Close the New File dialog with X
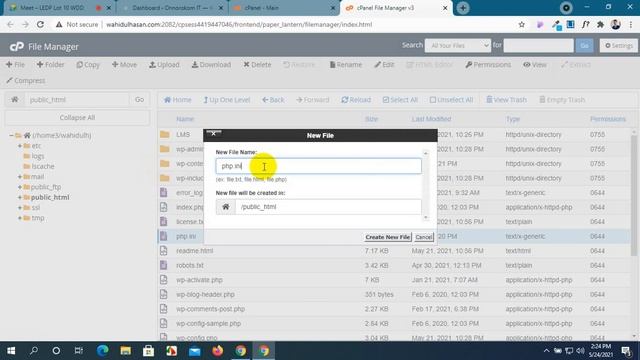 213,133
